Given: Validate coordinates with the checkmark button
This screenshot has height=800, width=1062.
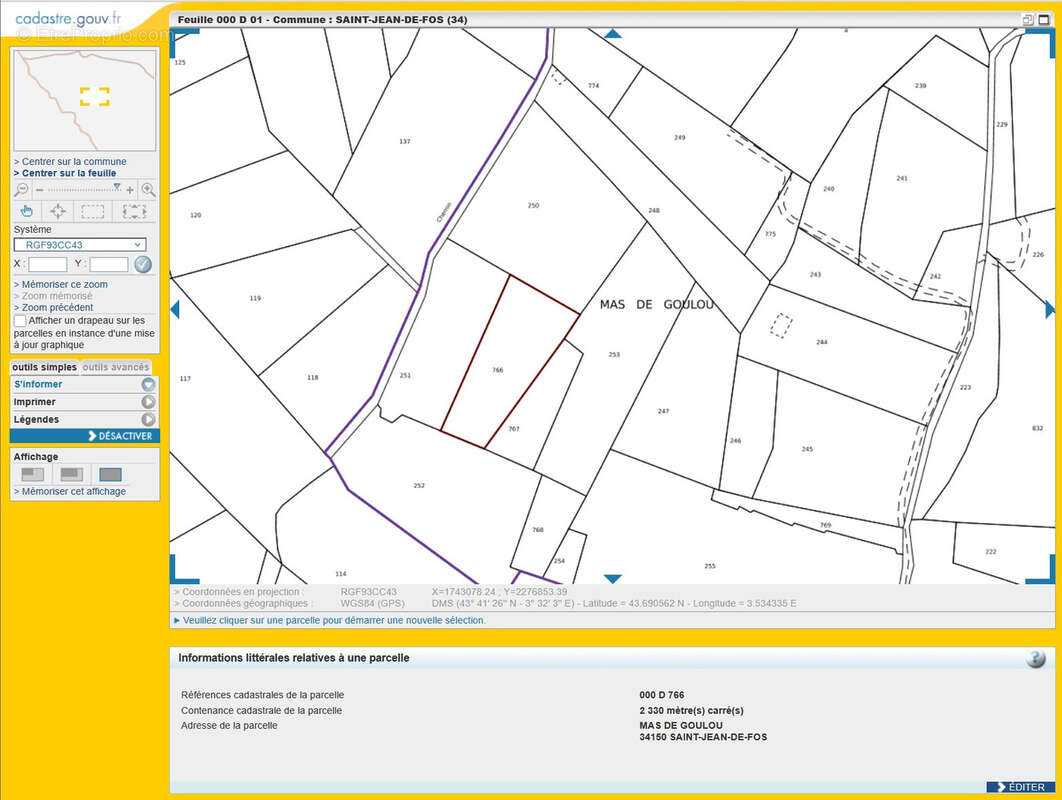Looking at the screenshot, I should point(143,264).
